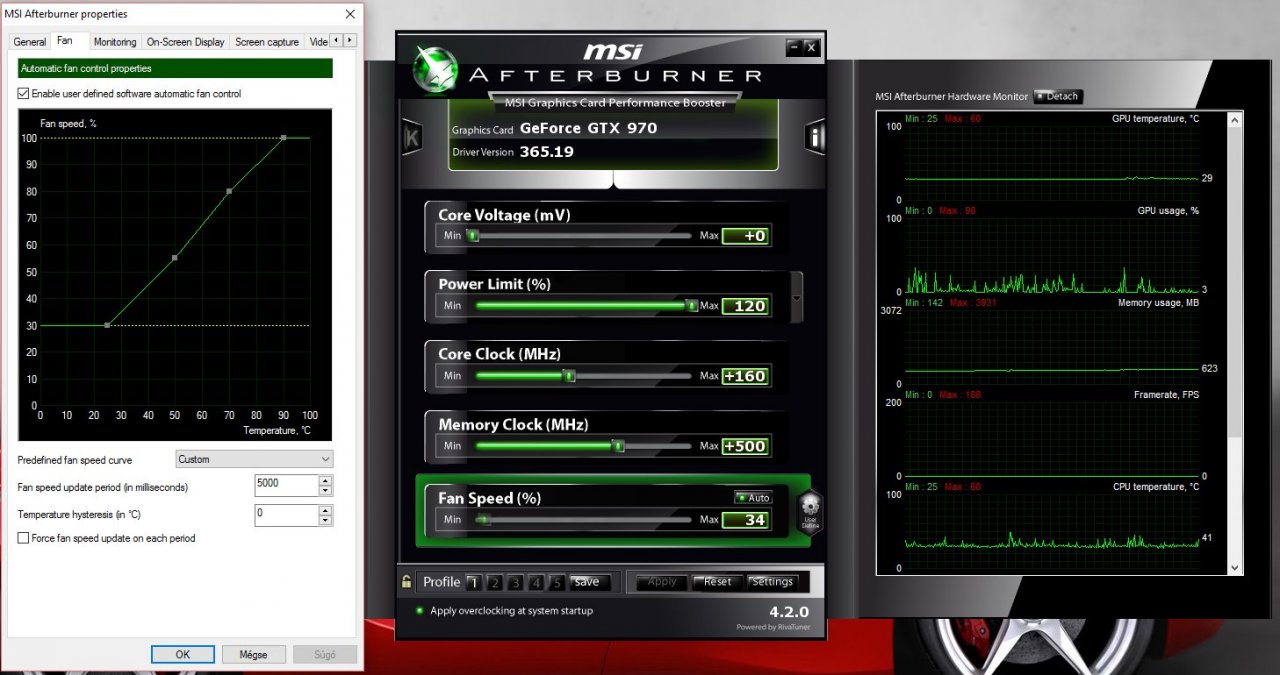Viewport: 1280px width, 675px height.
Task: Increase fan speed update period with up stepper
Action: click(325, 480)
